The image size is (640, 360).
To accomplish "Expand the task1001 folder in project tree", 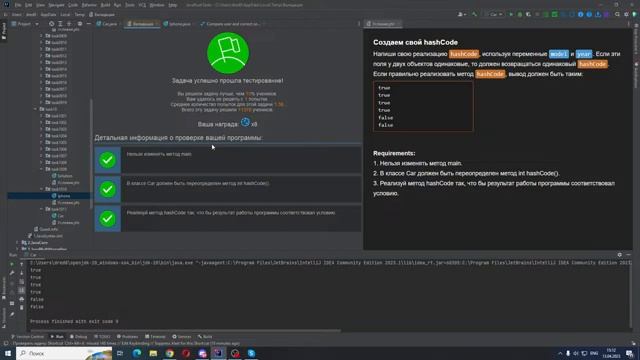I will click(x=42, y=116).
